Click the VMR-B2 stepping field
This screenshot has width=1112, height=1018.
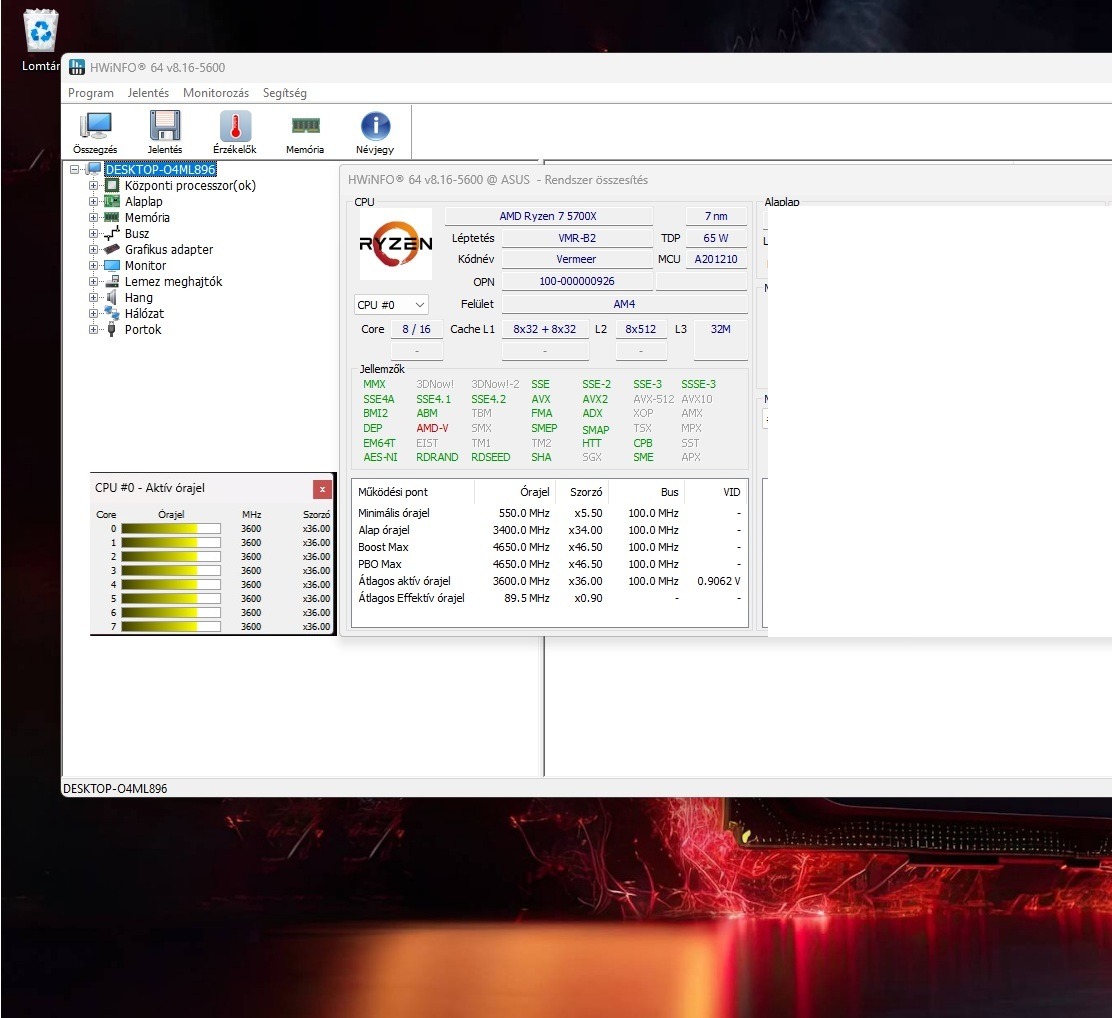click(577, 238)
